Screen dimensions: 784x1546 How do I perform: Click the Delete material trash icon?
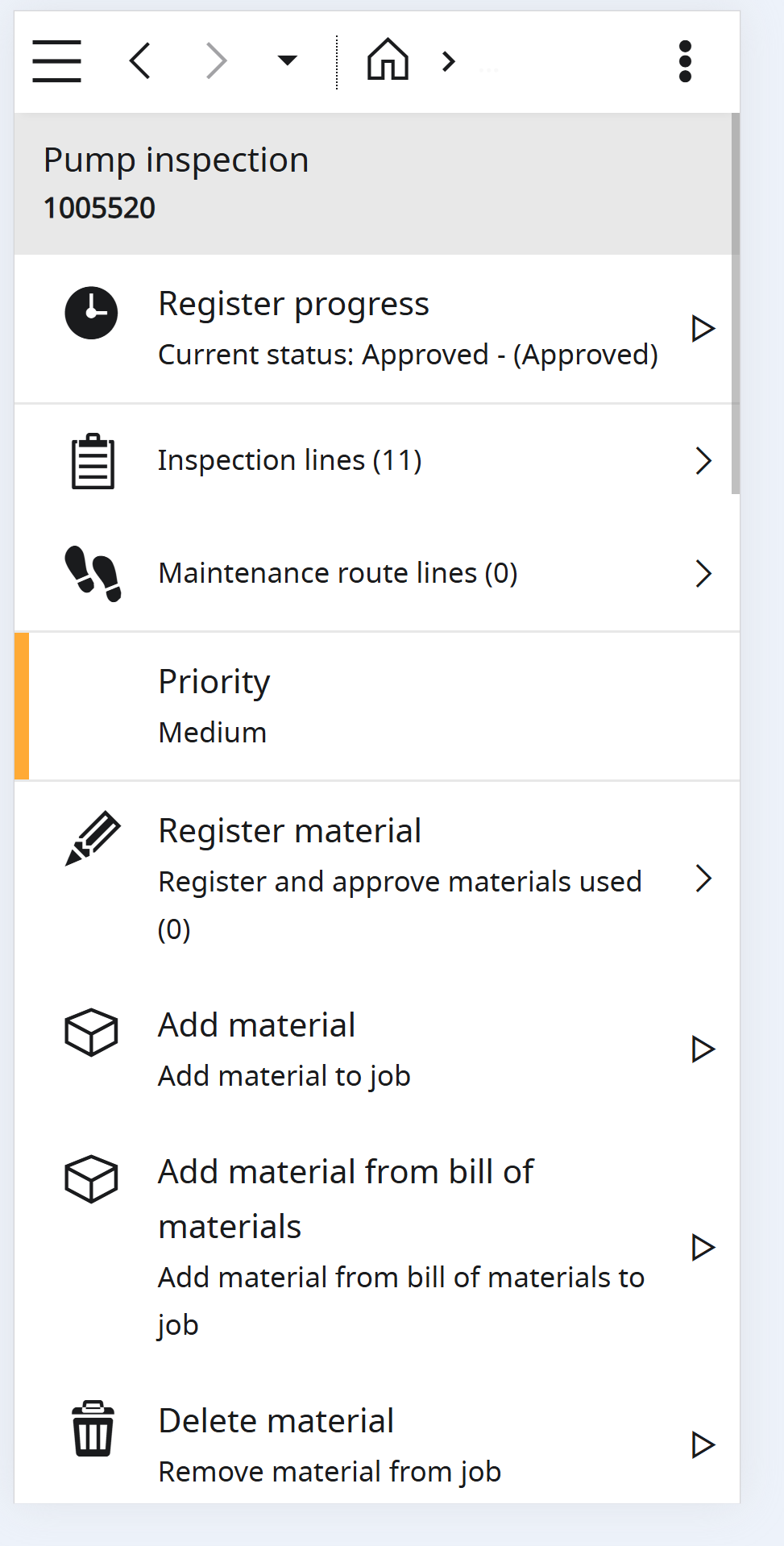point(93,1428)
